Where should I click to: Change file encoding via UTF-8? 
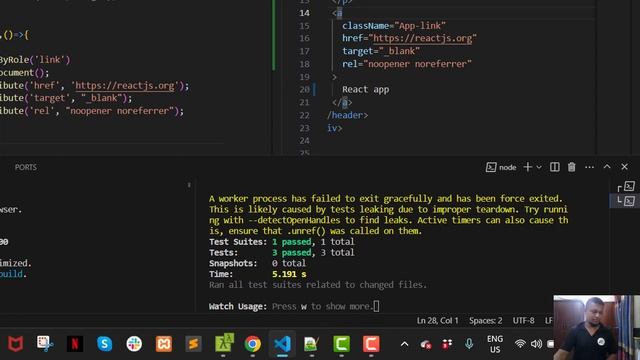pos(523,321)
